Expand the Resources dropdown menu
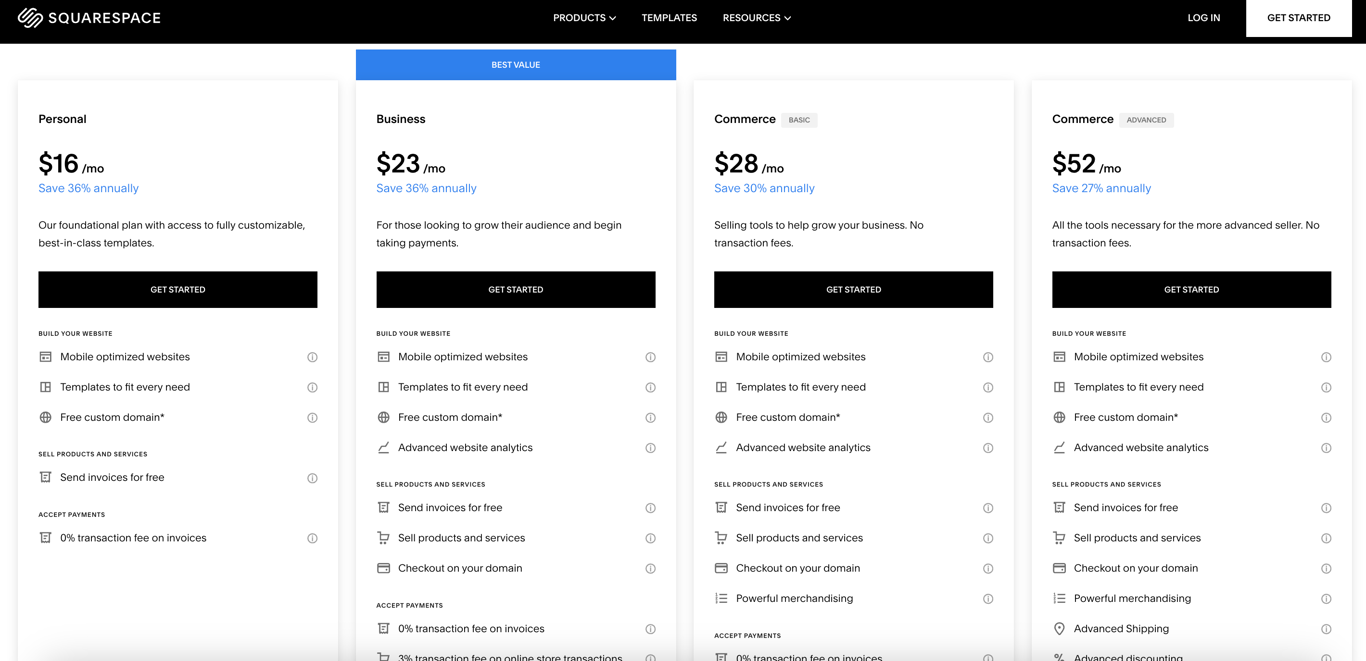Viewport: 1366px width, 661px height. click(756, 18)
